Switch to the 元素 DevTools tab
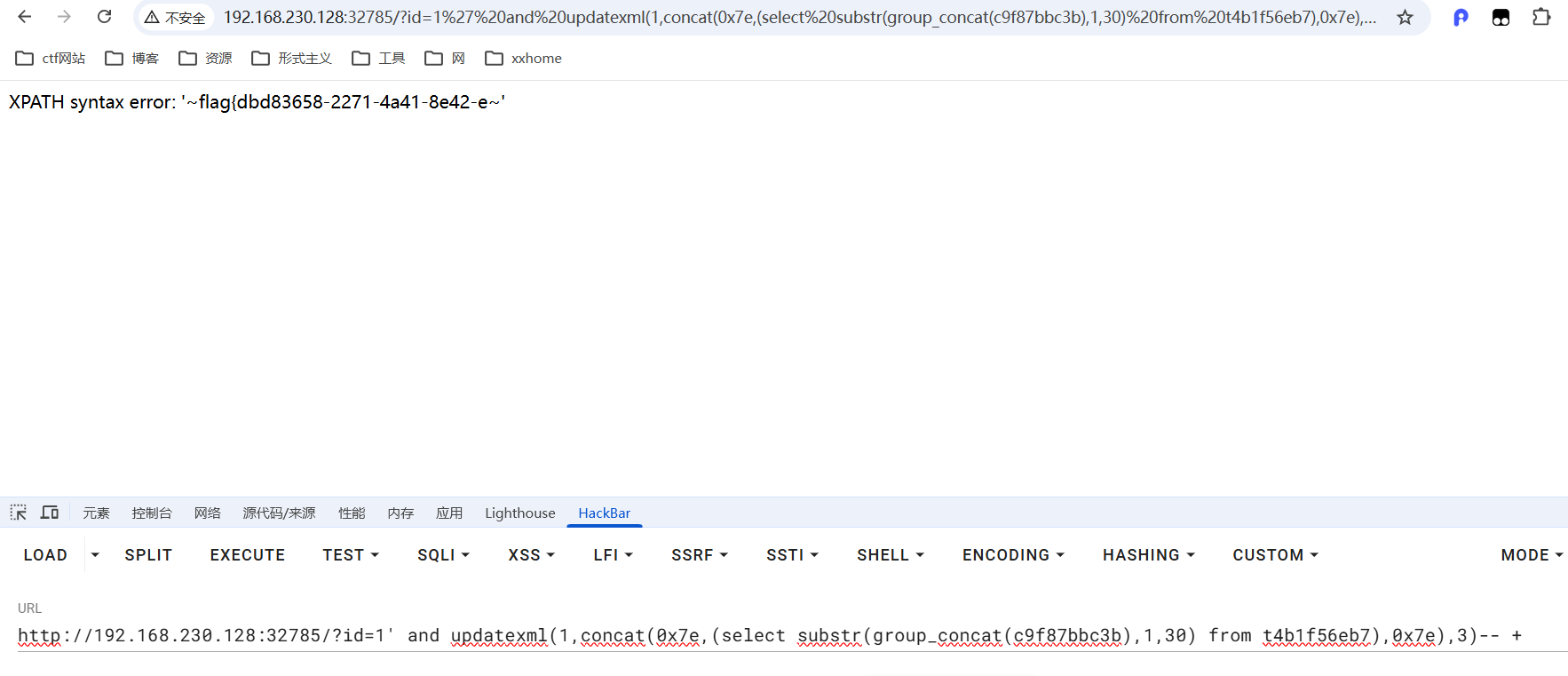This screenshot has height=676, width=1568. click(96, 513)
